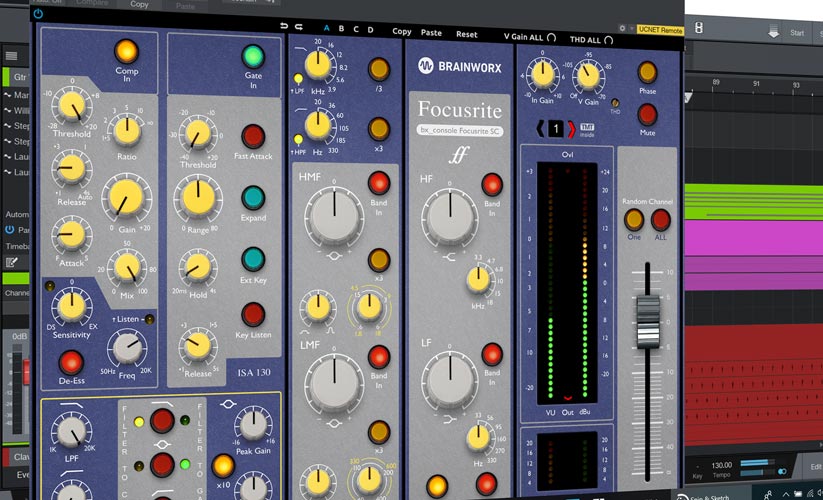823x500 pixels.
Task: Toggle the Comp In switch
Action: [x=127, y=50]
